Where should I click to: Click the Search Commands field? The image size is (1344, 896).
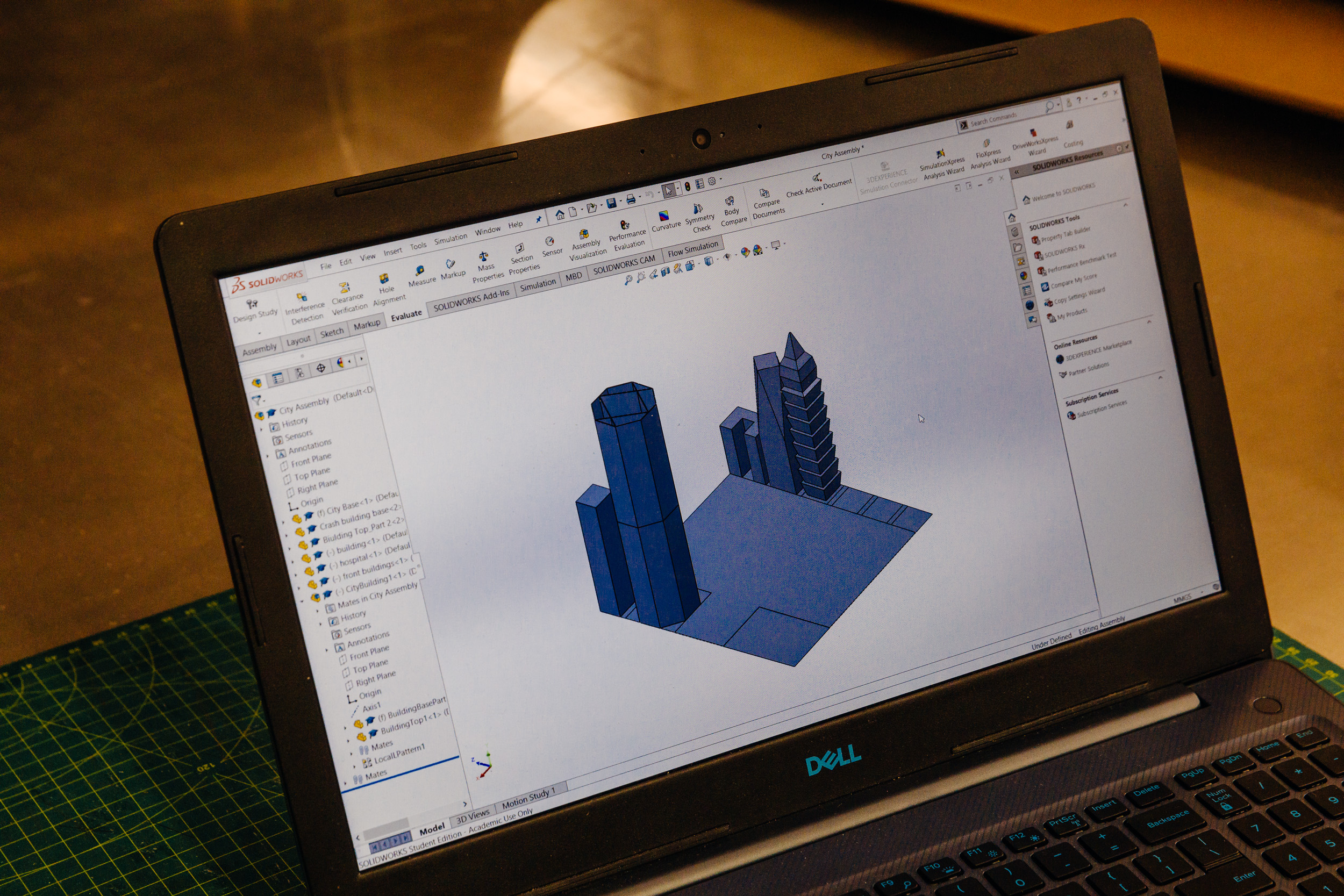click(1003, 117)
